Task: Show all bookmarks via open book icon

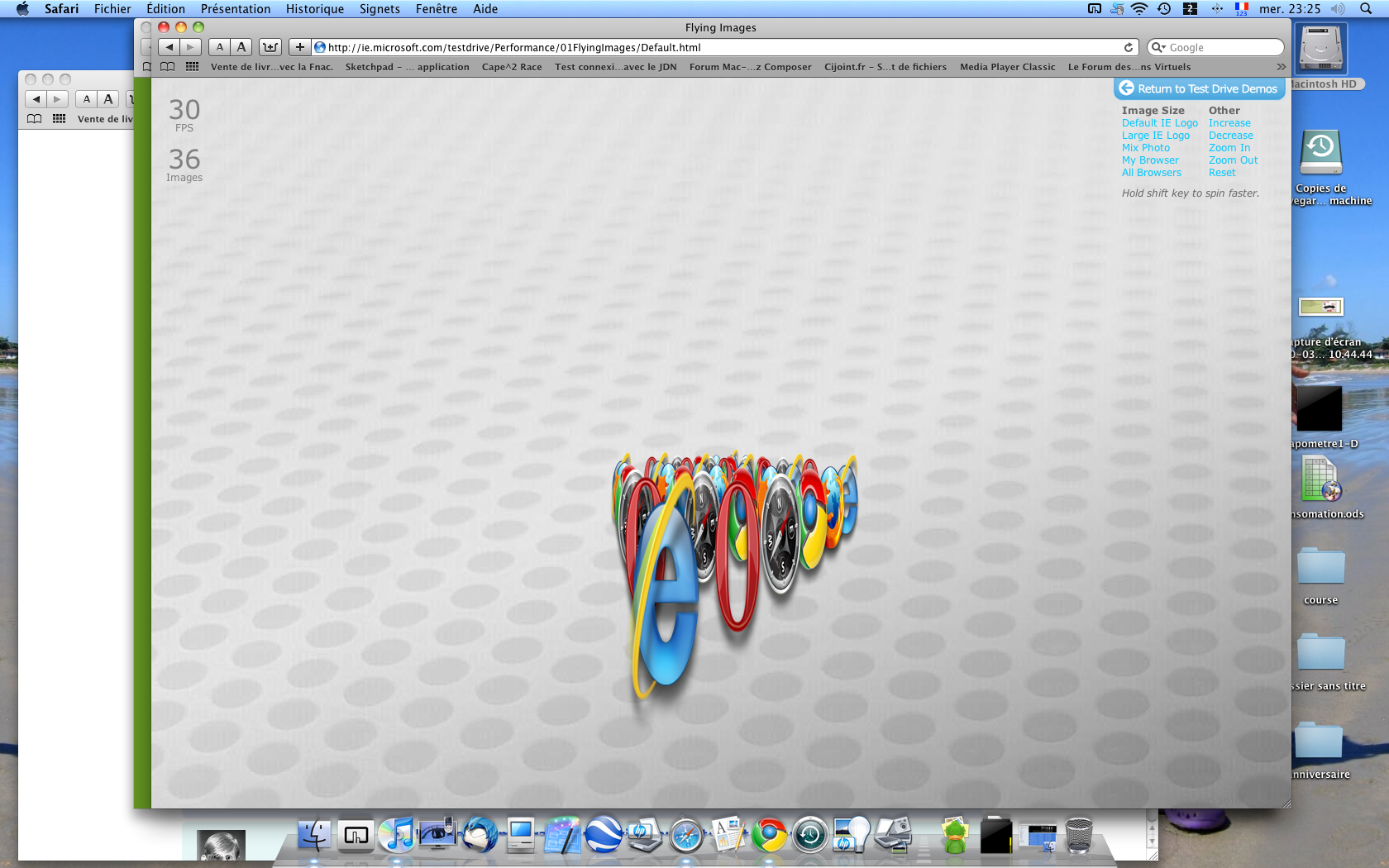Action: (x=167, y=67)
